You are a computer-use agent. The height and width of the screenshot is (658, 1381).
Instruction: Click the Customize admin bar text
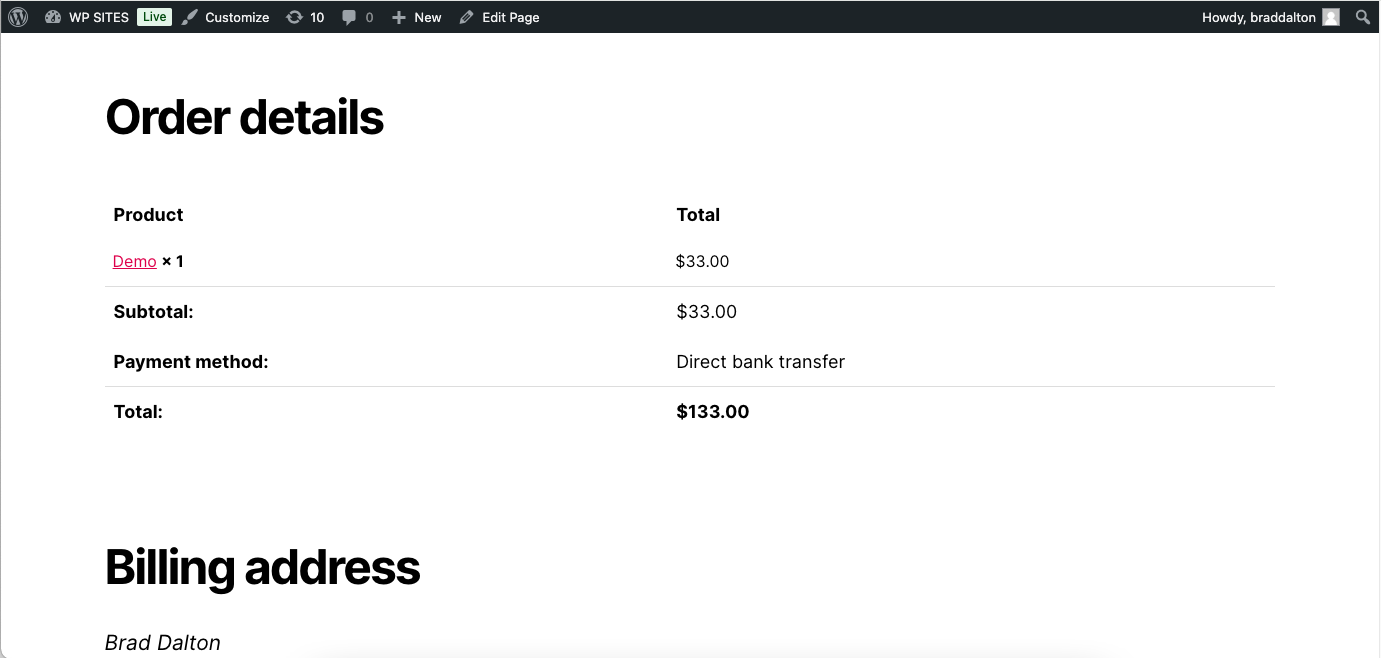tap(237, 17)
